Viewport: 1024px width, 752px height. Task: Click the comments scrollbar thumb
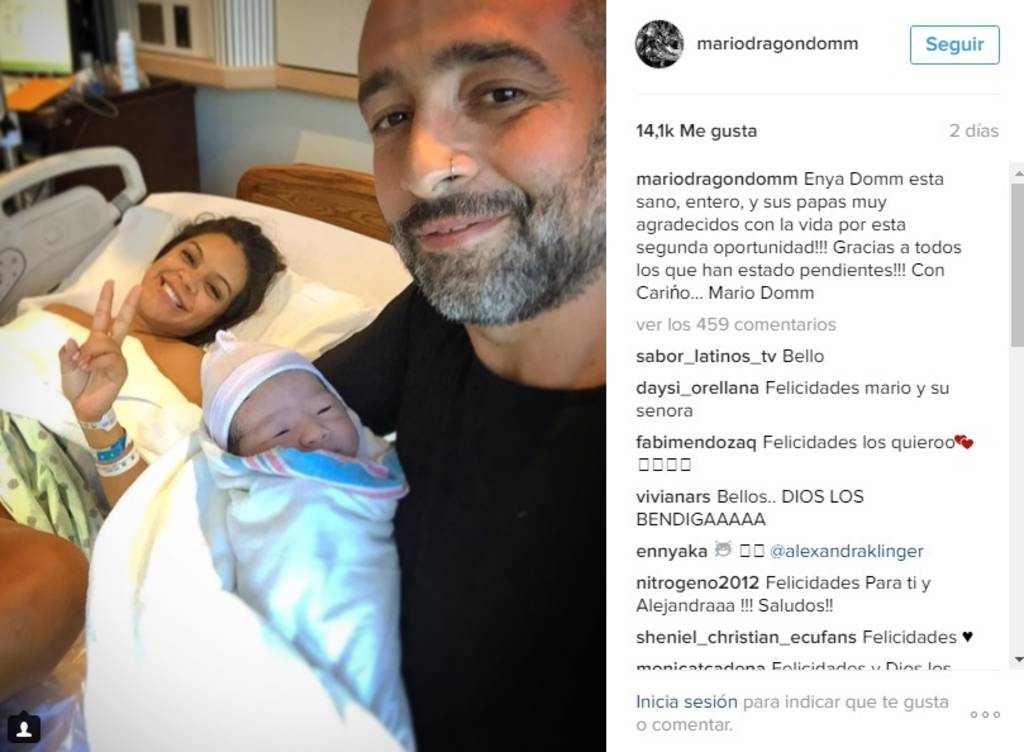click(1018, 264)
